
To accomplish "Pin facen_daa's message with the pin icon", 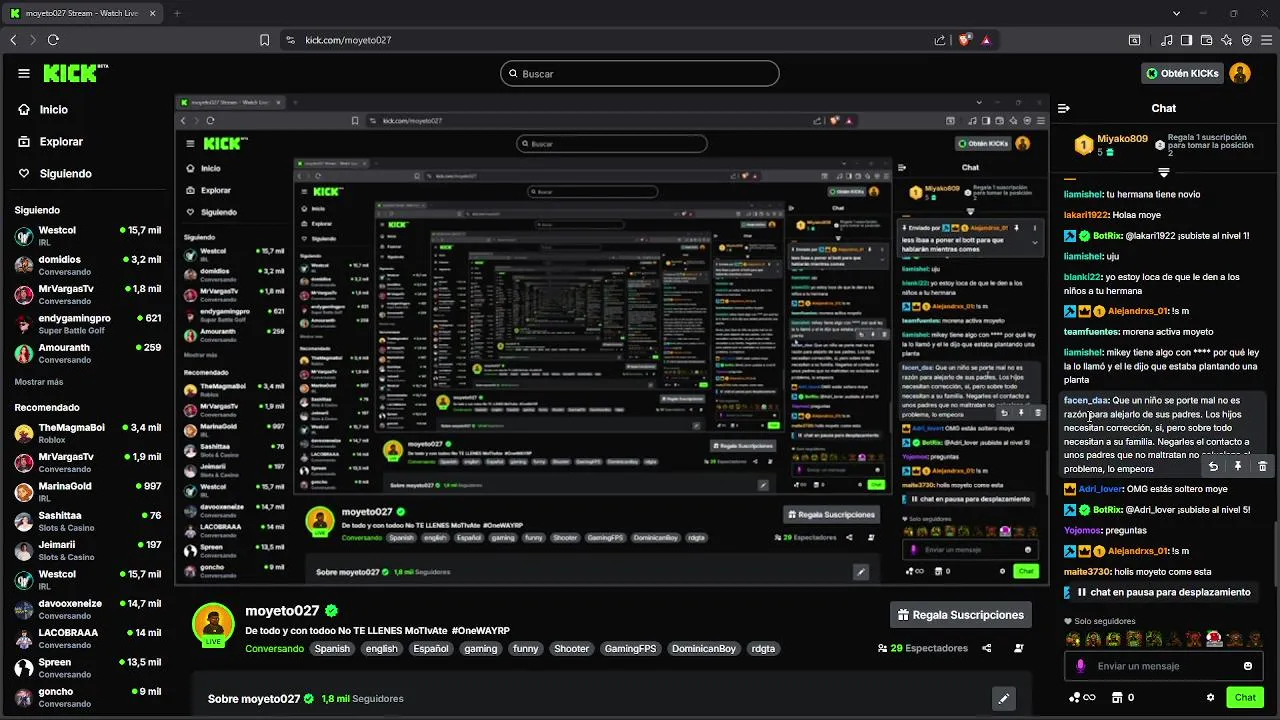I will tap(1238, 466).
